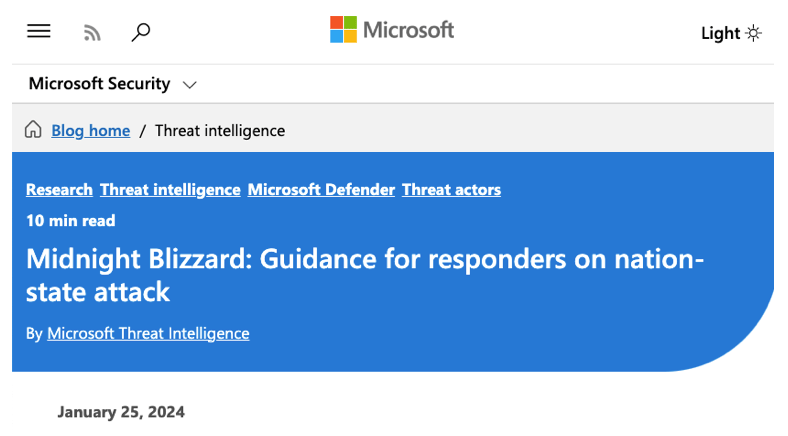Click the Microsoft four-square logo
This screenshot has height=436, width=788.
[343, 30]
